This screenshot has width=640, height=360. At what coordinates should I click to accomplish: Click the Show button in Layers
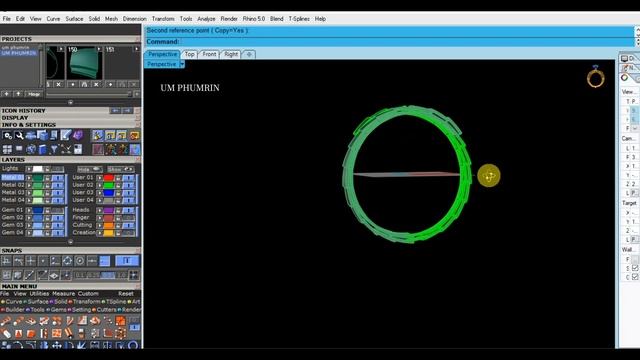click(x=120, y=169)
